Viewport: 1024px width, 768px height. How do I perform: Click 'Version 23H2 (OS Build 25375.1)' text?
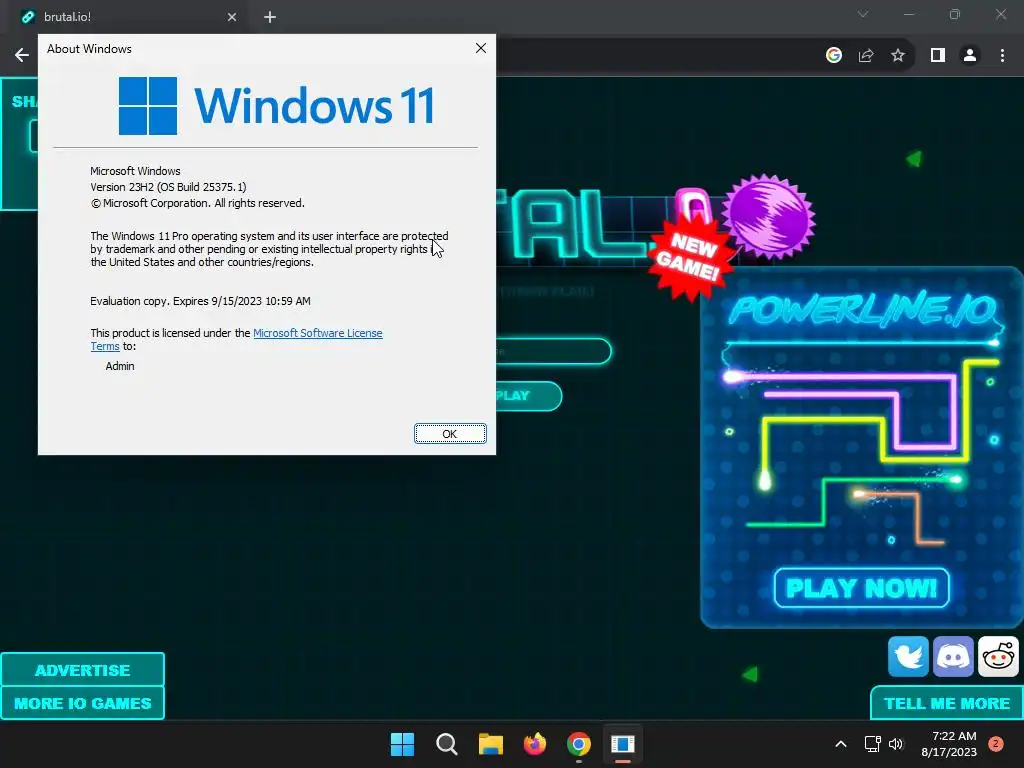[168, 187]
